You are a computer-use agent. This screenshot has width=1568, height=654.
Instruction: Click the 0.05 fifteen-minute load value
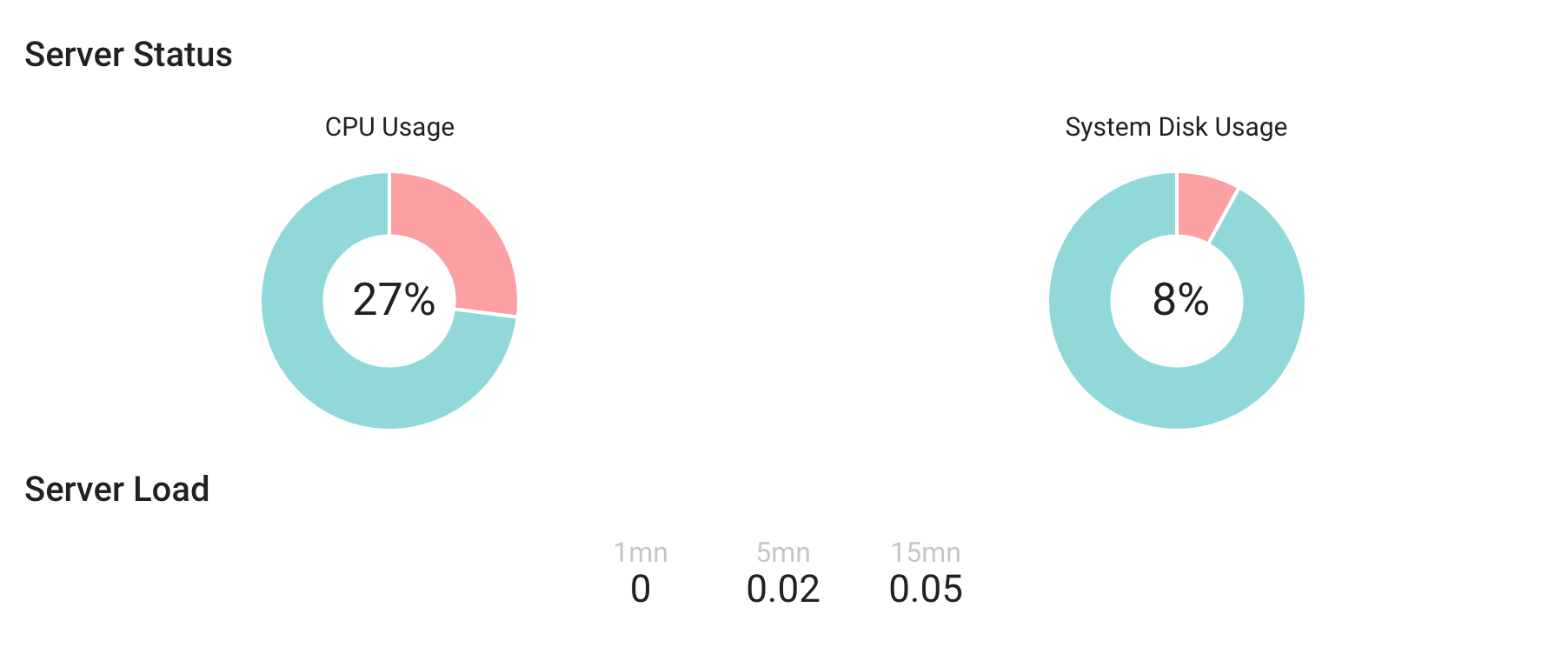926,590
